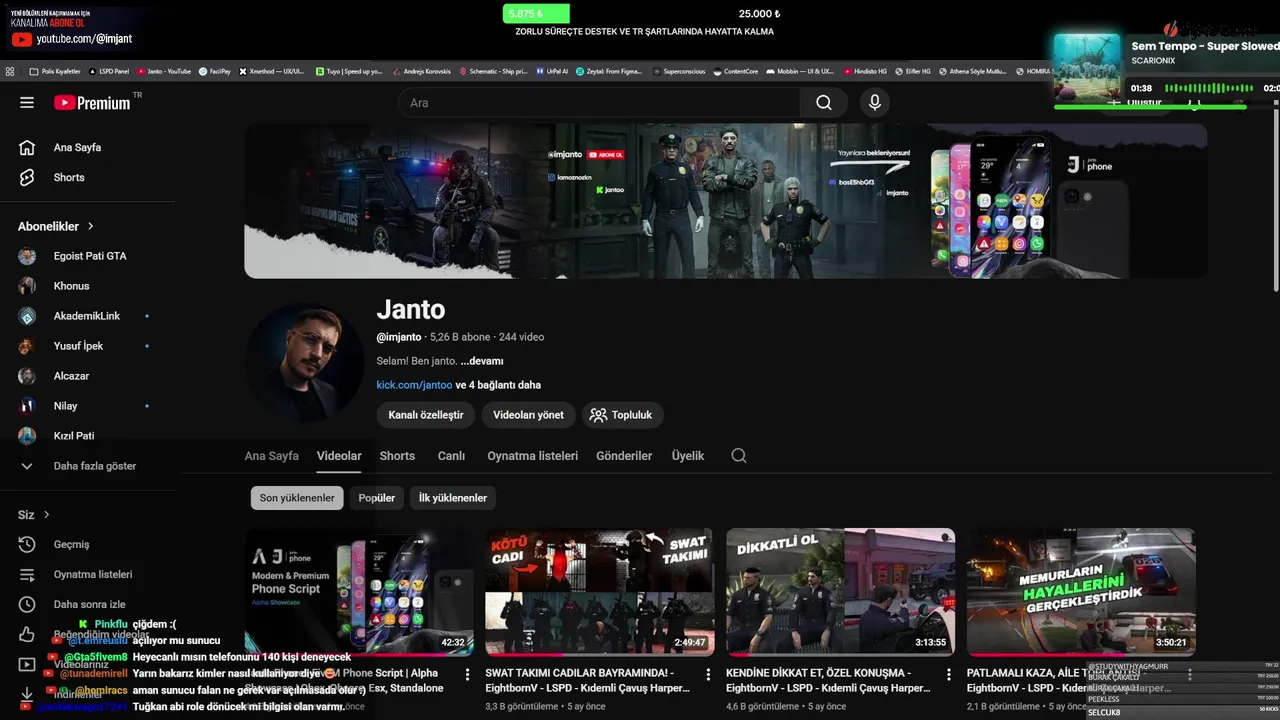The height and width of the screenshot is (720, 1280).
Task: Open the YouTube hamburger menu
Action: pos(27,103)
